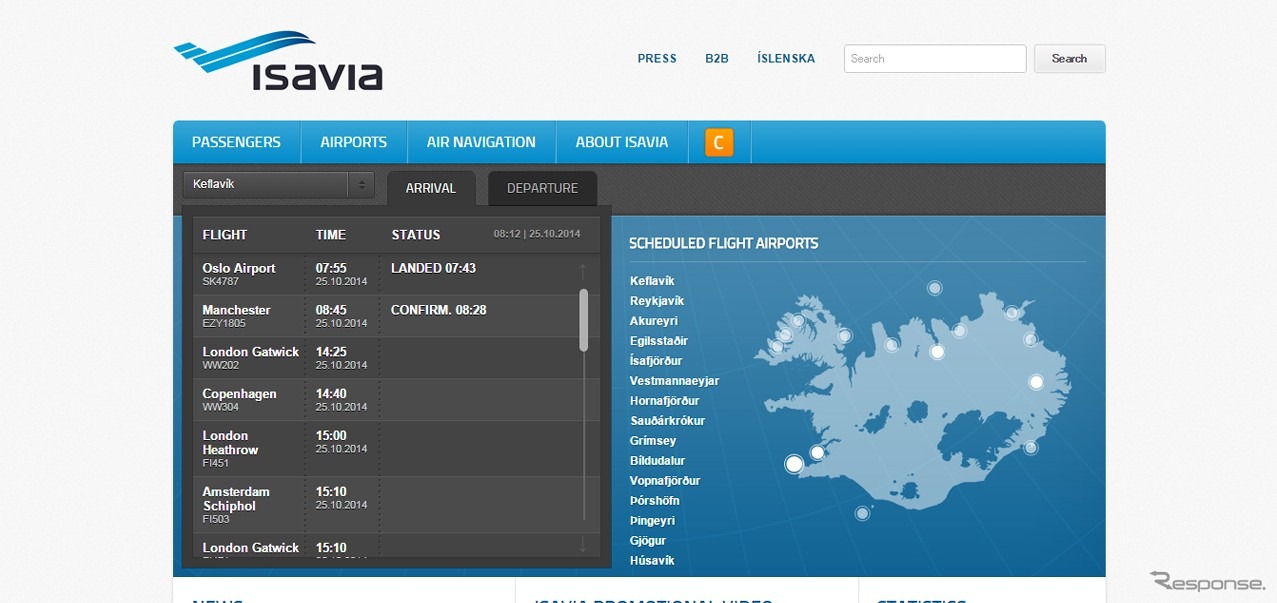
Task: Click the CONFIRM. 08:28 status
Action: pos(439,310)
